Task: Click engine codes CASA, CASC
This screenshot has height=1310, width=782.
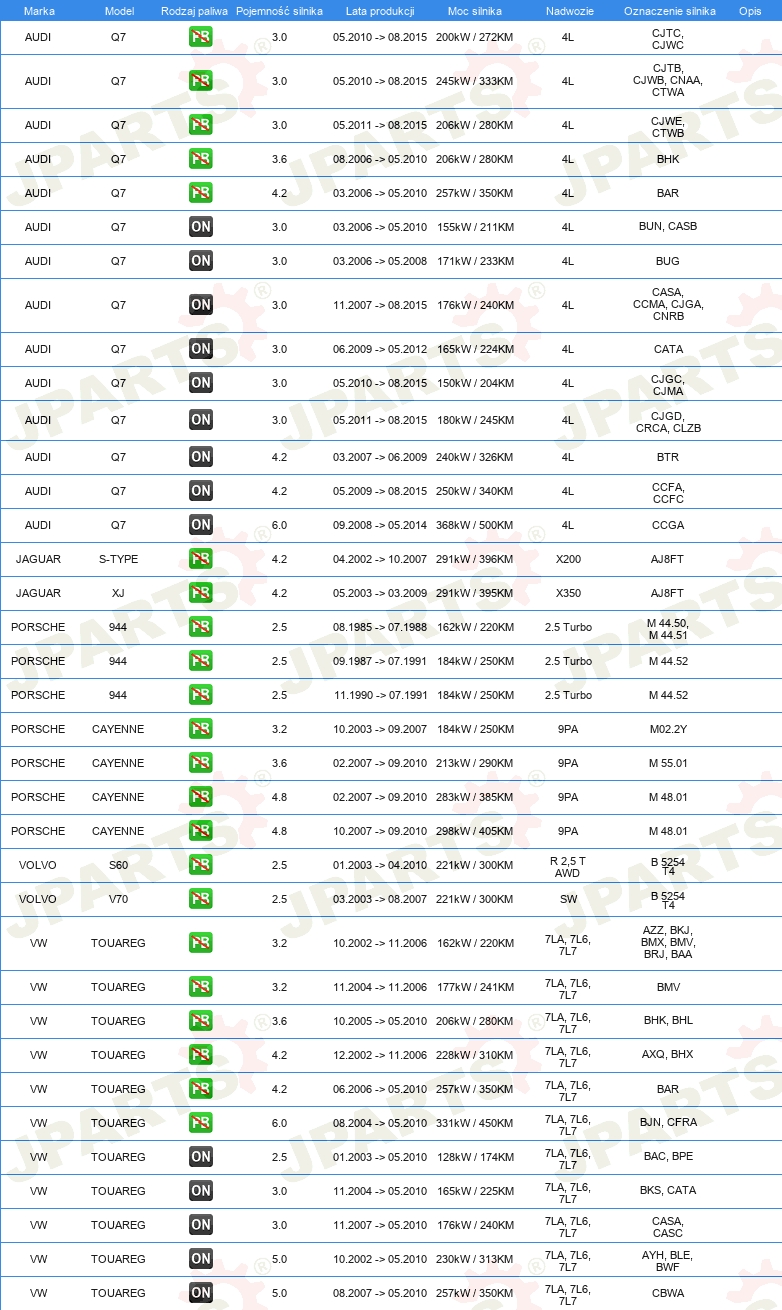Action: coord(668,1227)
